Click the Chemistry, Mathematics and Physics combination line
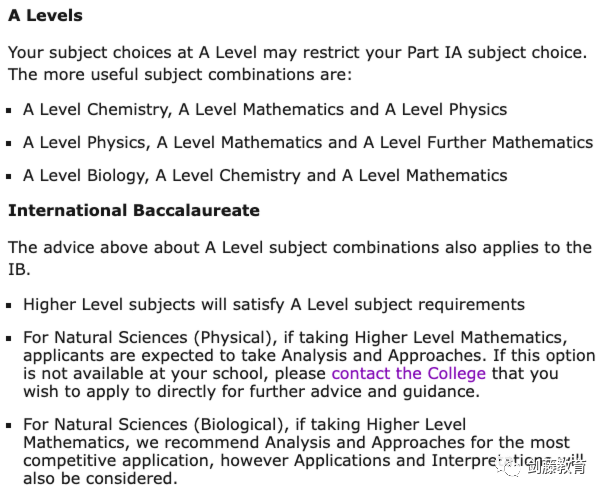Image resolution: width=606 pixels, height=494 pixels. 265,110
